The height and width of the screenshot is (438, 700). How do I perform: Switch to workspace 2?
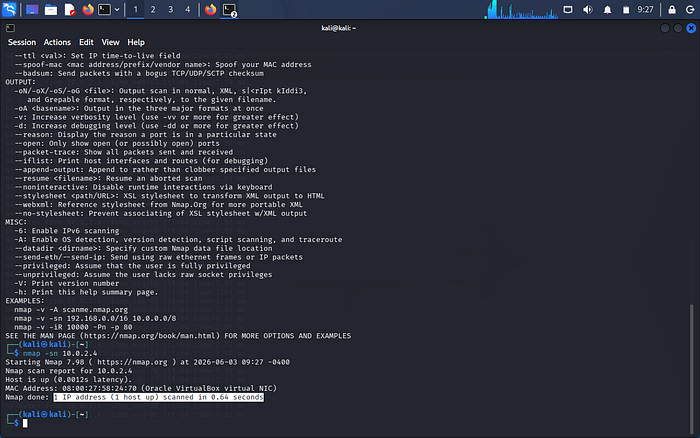coord(153,9)
